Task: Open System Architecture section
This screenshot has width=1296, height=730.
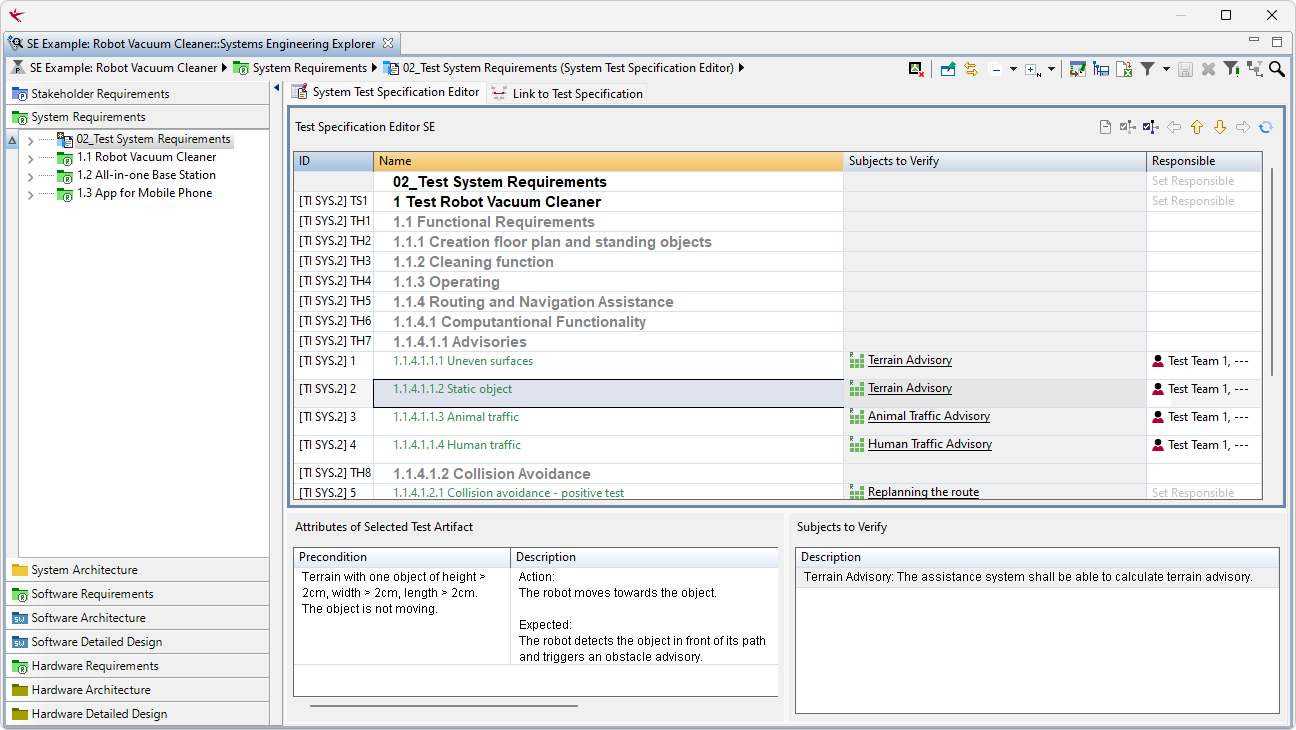Action: 138,570
